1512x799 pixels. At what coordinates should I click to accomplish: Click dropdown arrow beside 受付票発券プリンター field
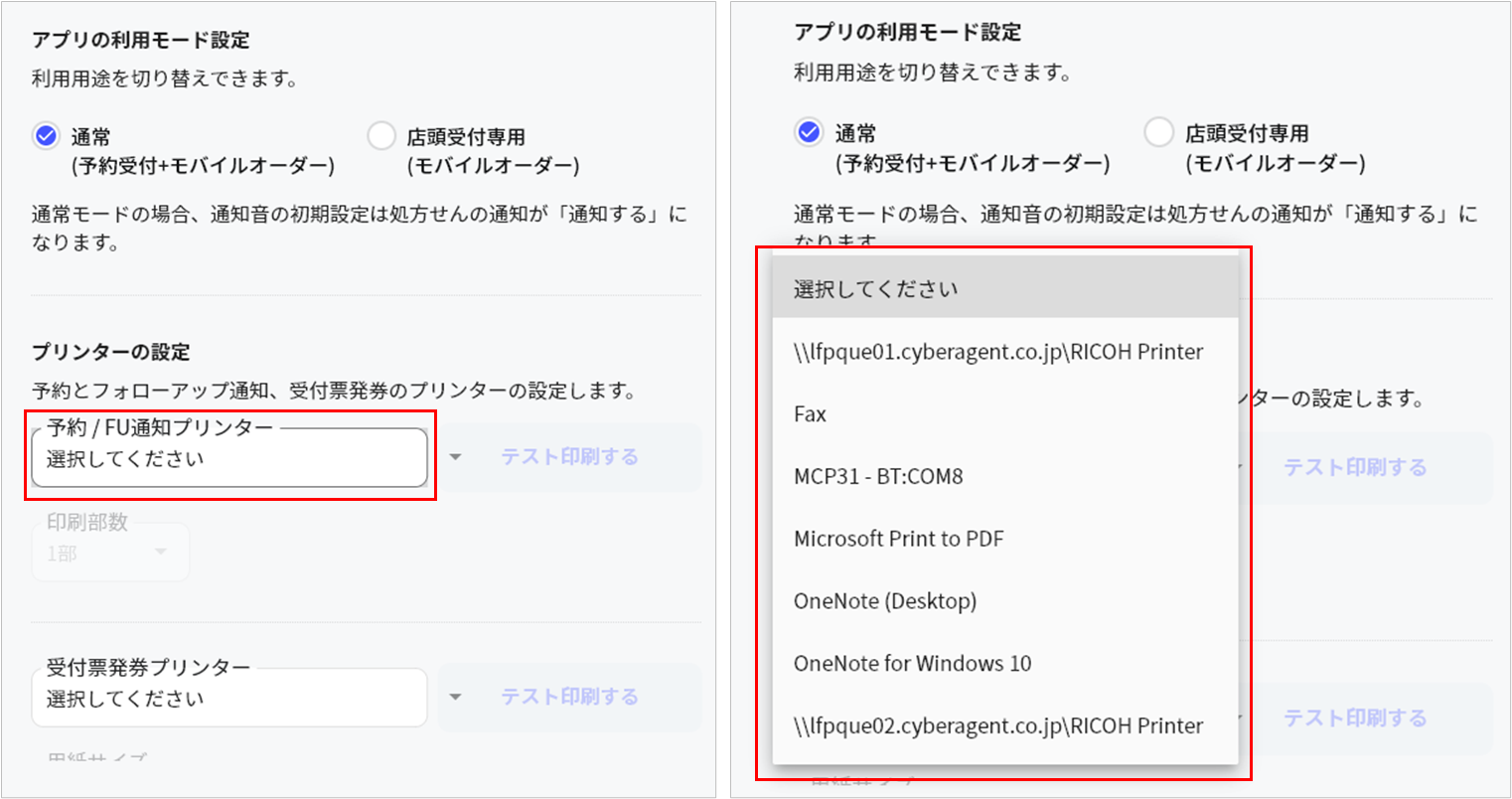456,697
